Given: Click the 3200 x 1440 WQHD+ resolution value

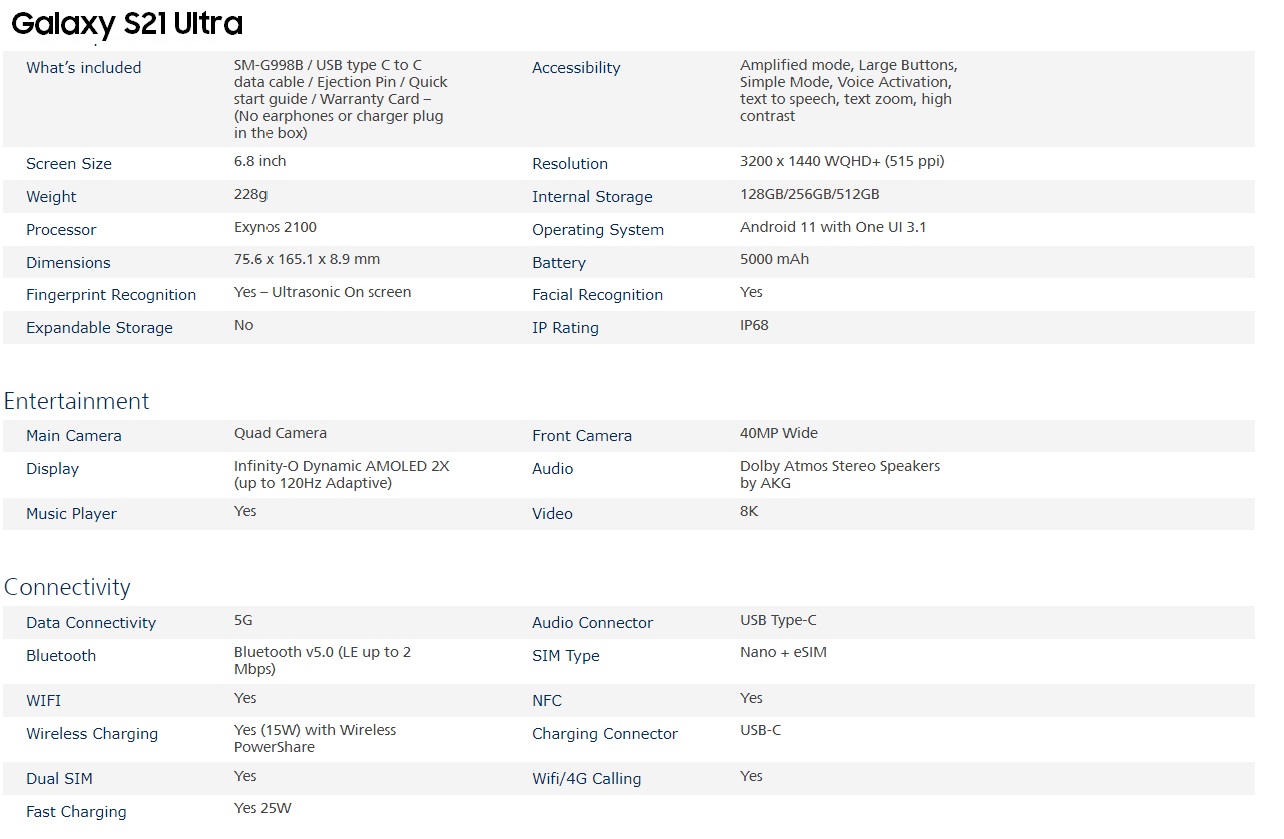Looking at the screenshot, I should 842,161.
